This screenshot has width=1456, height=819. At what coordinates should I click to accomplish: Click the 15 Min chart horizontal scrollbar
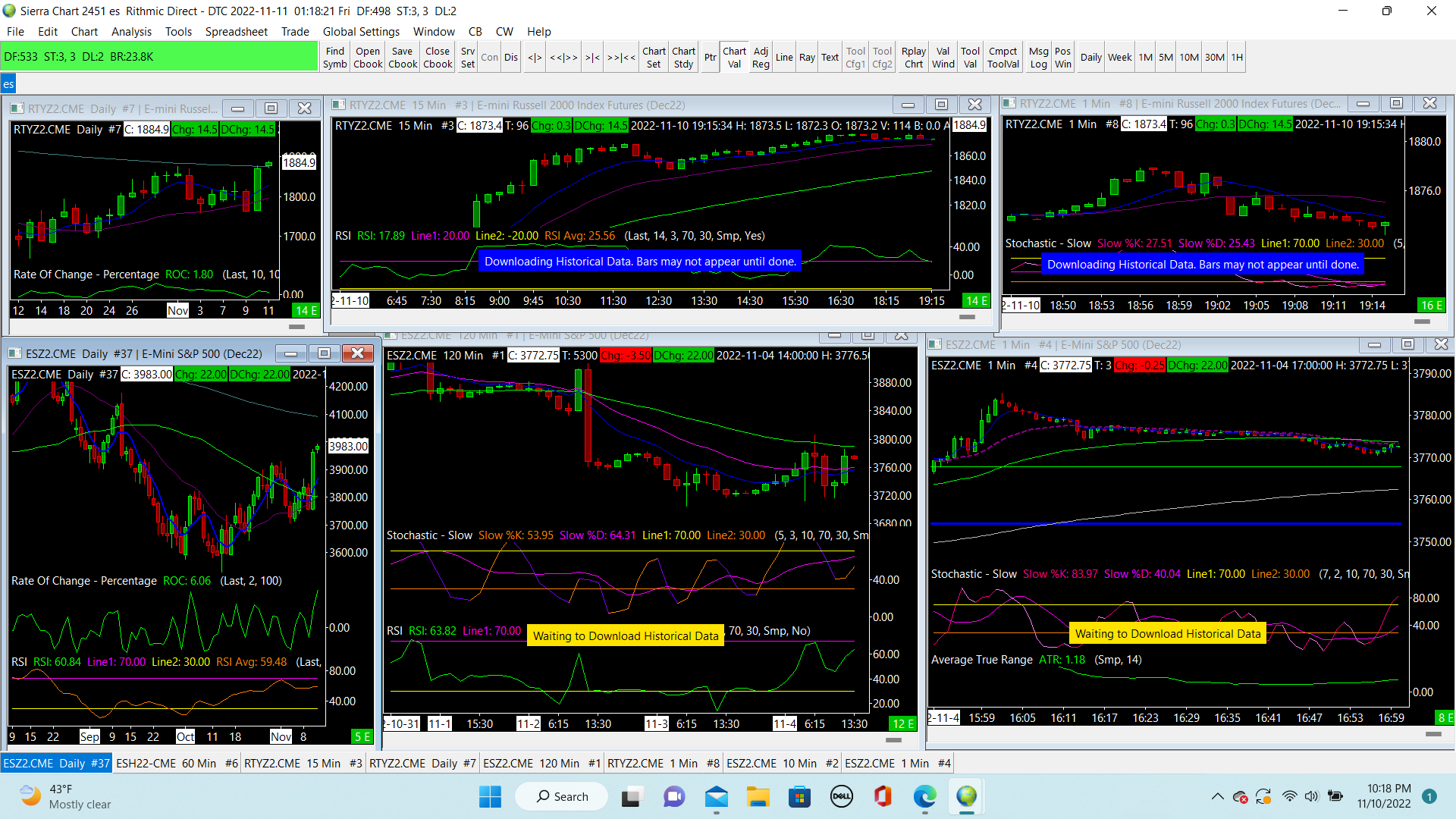pos(967,317)
